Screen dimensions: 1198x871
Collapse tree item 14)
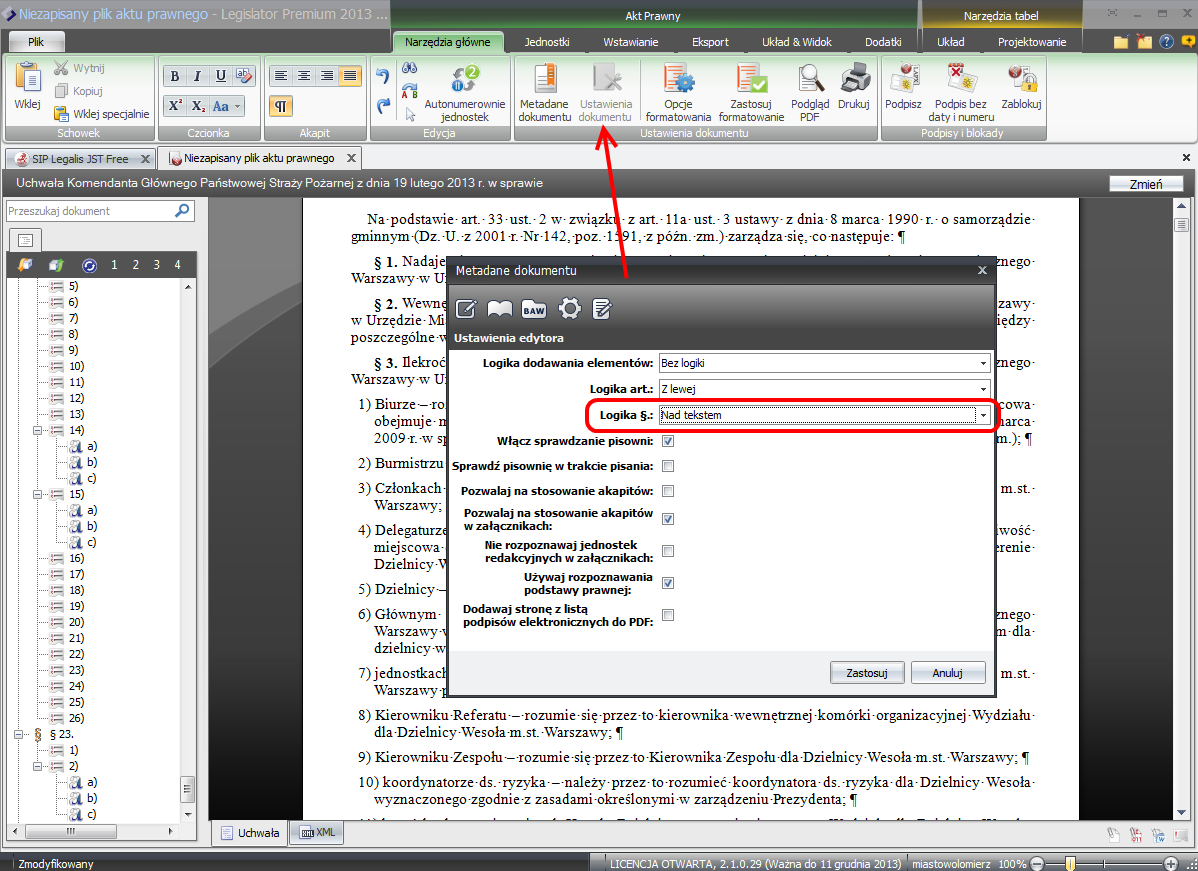[x=37, y=430]
